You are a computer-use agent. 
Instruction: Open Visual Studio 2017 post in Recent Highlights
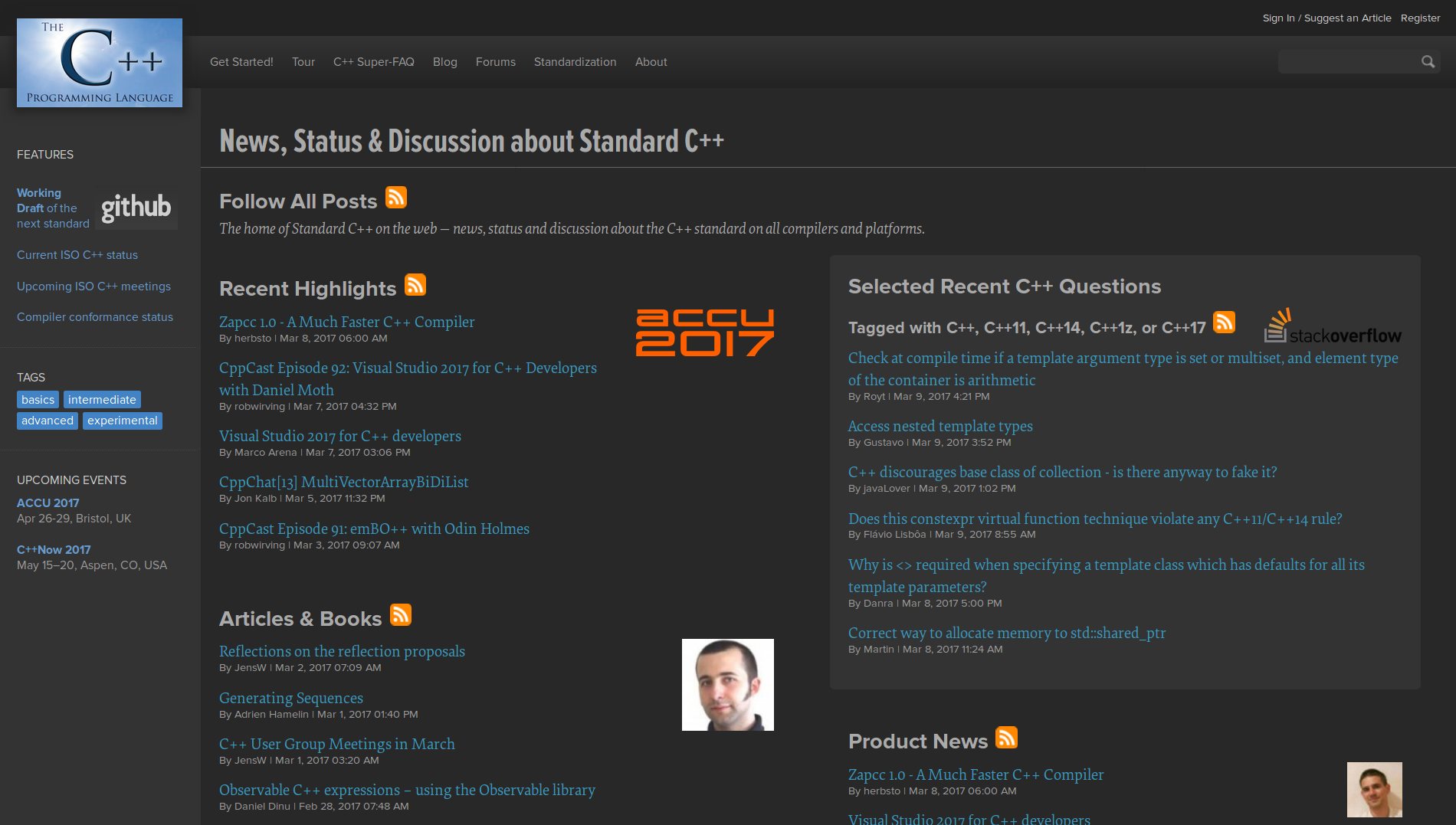[x=340, y=436]
